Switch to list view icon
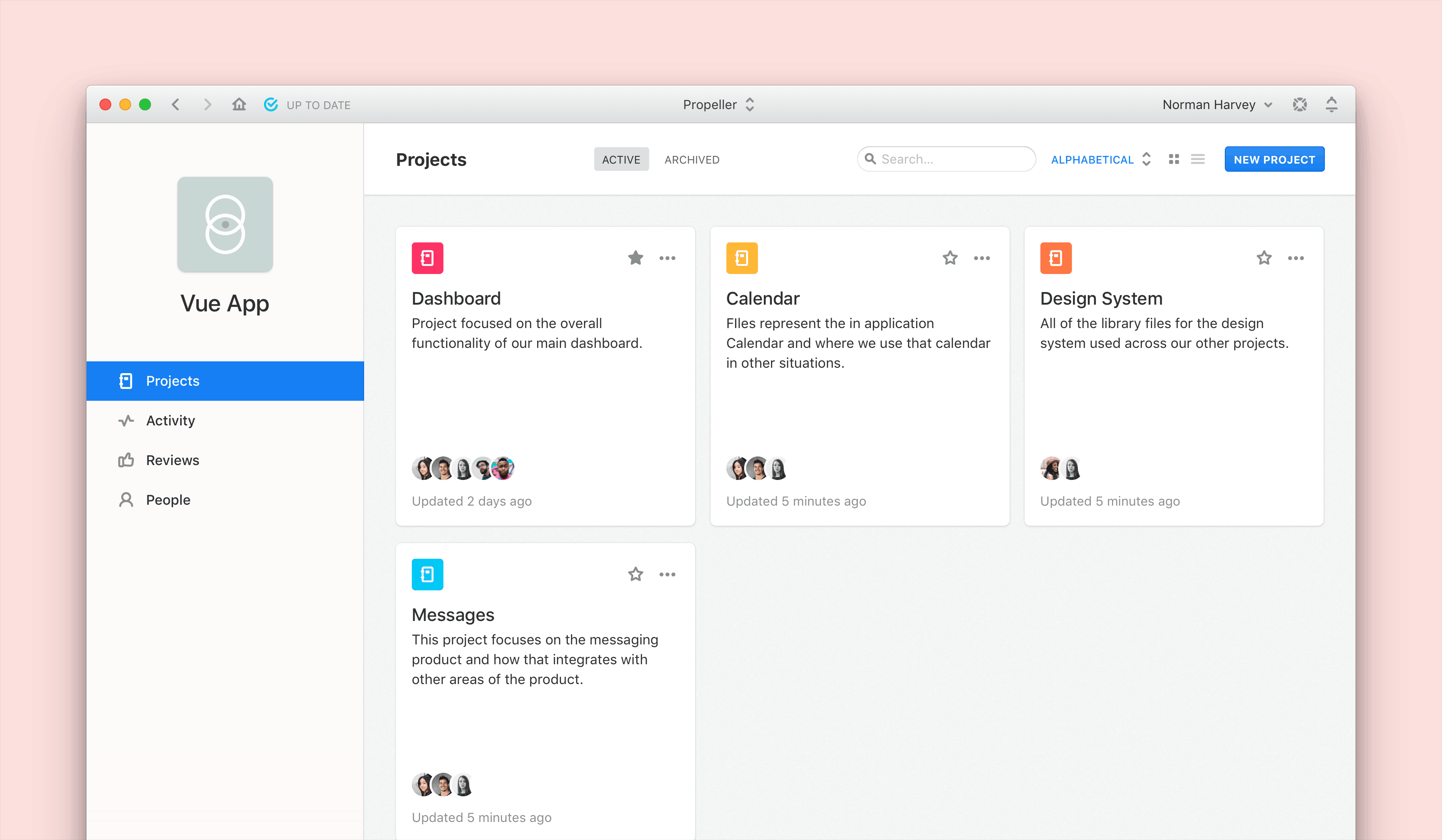The image size is (1442, 840). (1198, 159)
